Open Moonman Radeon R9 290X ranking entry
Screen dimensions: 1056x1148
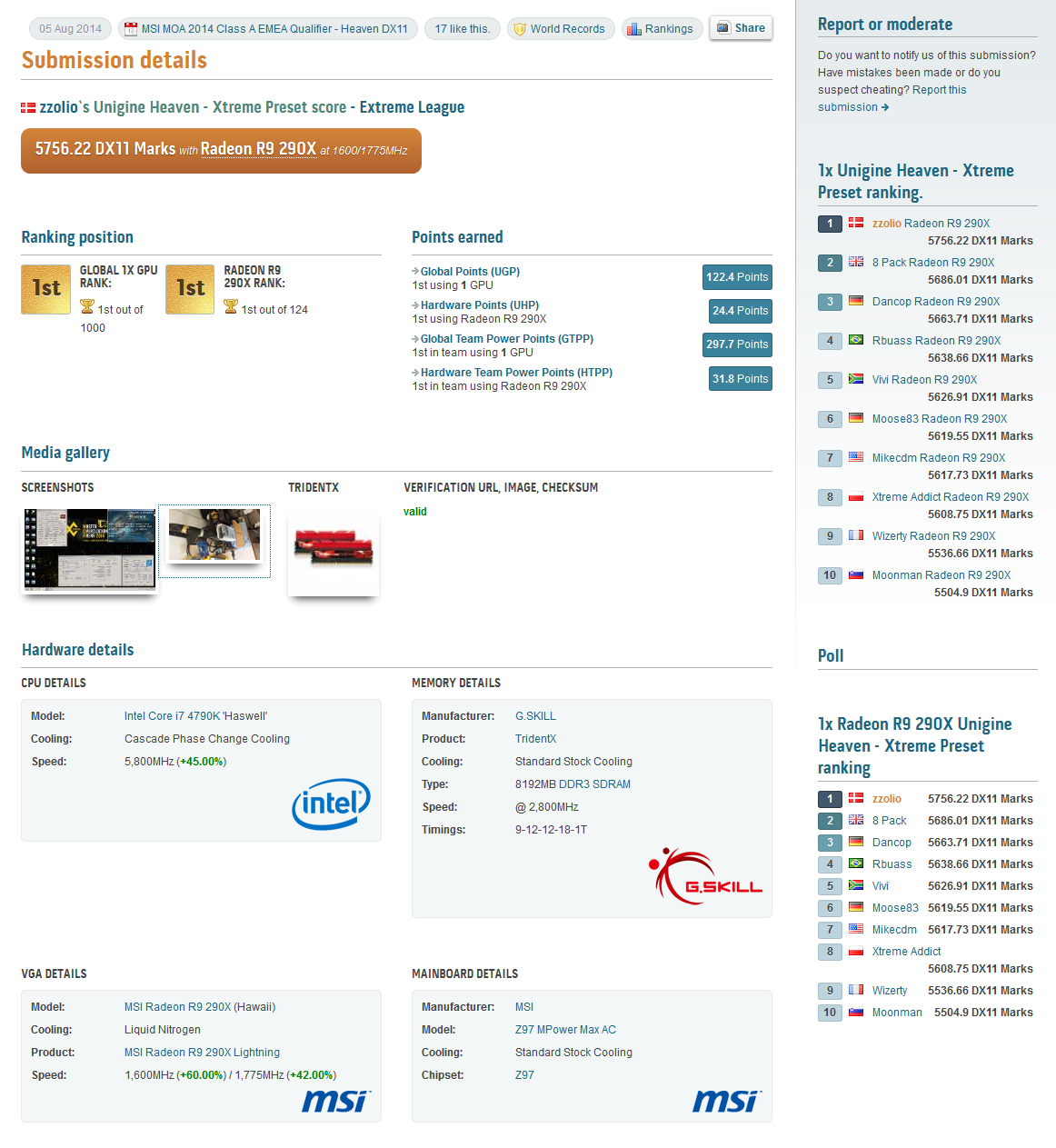click(x=941, y=575)
